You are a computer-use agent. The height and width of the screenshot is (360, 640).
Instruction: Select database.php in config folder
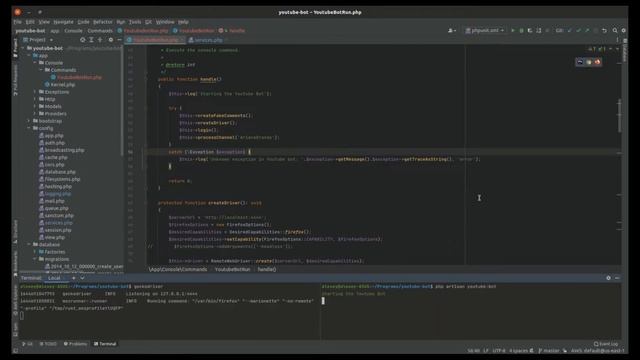point(57,172)
